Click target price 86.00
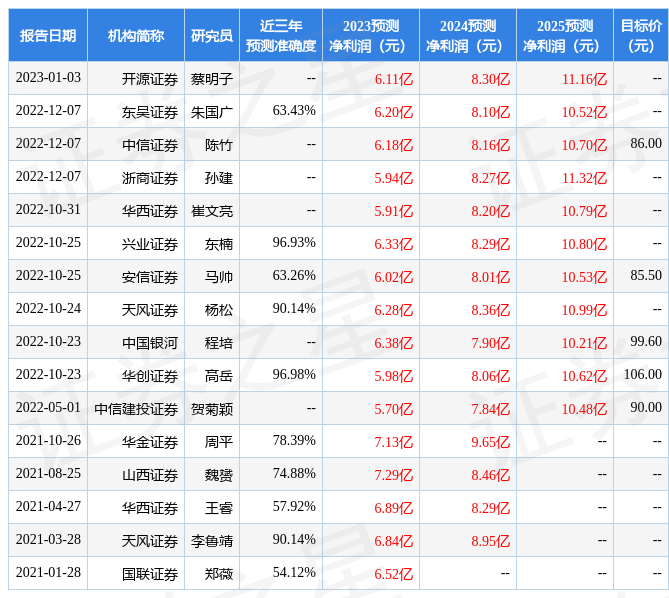669x598 pixels. click(x=646, y=143)
